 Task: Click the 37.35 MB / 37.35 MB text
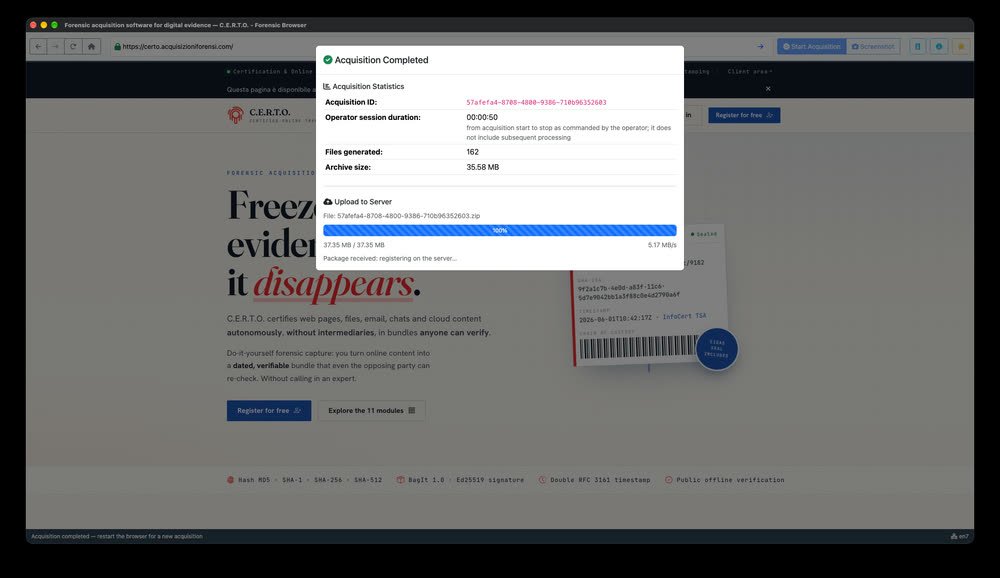click(354, 245)
